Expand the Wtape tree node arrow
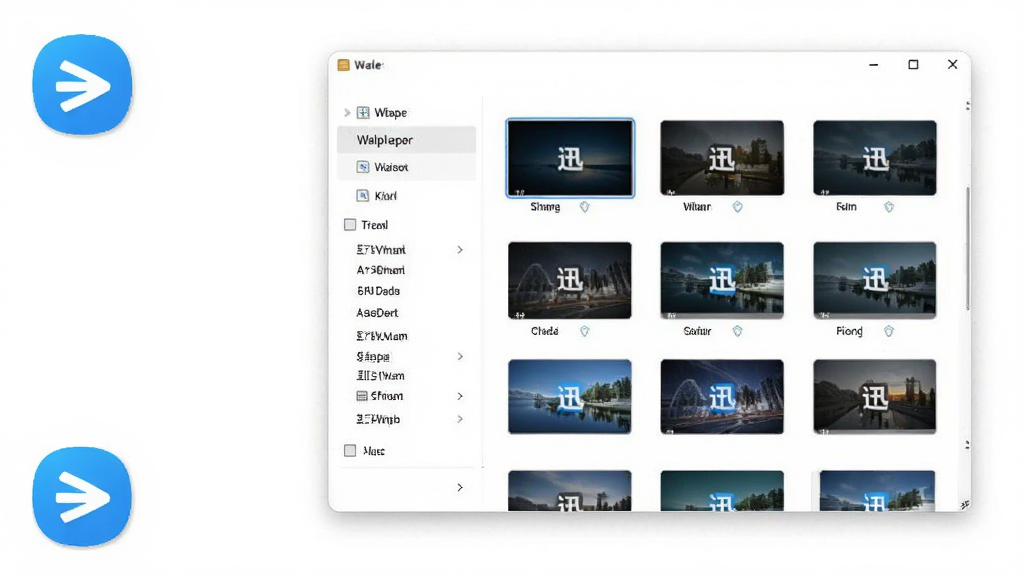 pyautogui.click(x=347, y=112)
